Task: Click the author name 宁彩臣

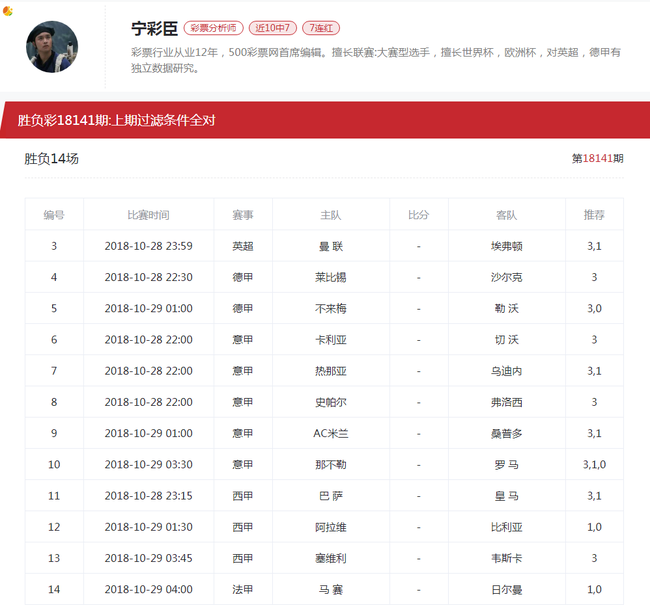Action: (x=154, y=29)
